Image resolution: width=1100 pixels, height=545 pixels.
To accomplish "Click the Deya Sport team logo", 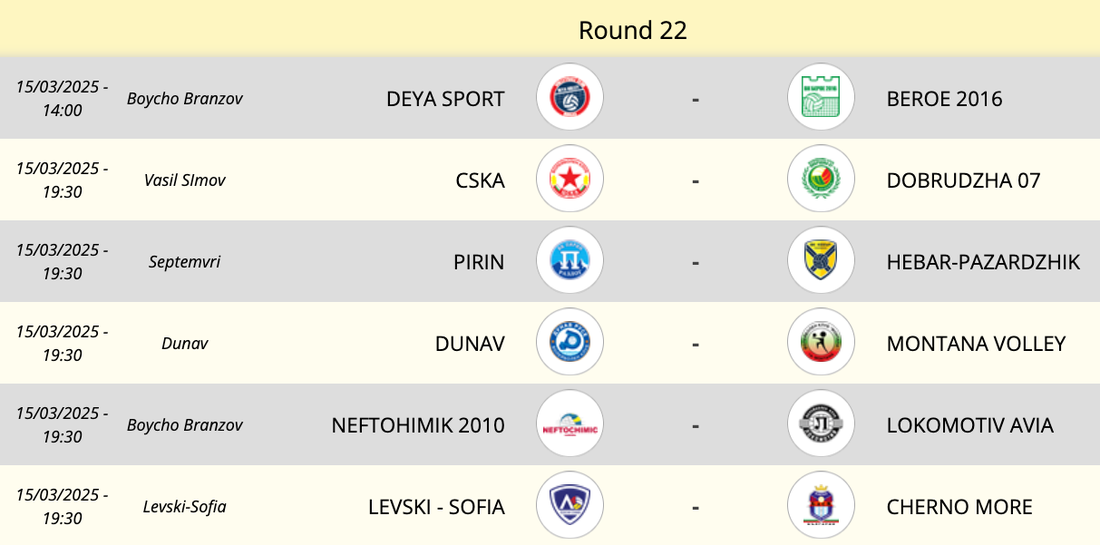I will [569, 98].
